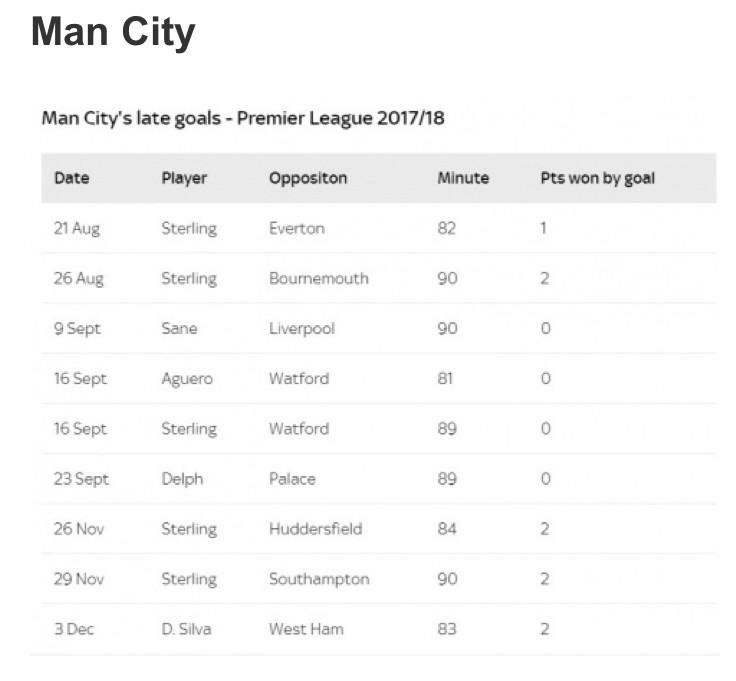
Task: Click the Man City heading
Action: click(x=113, y=33)
